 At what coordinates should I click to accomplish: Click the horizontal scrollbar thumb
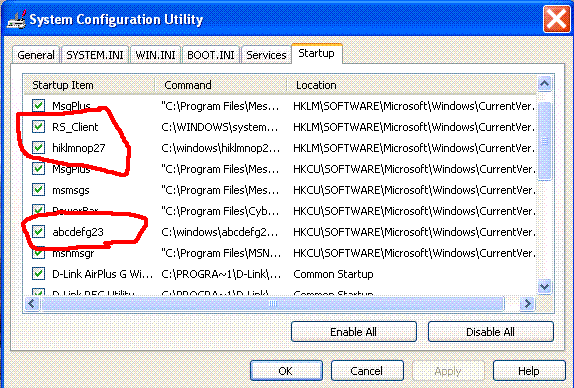click(273, 303)
